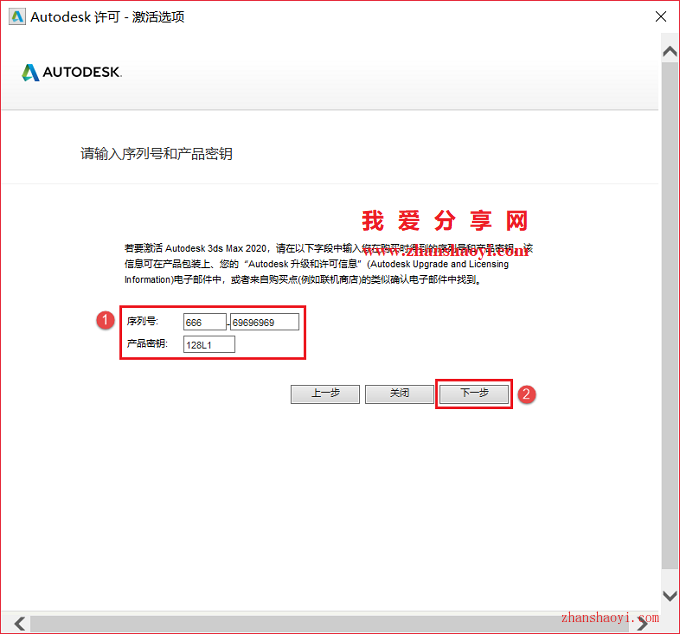The image size is (680, 634).
Task: Click the 下一步 (Next) button
Action: tap(474, 394)
